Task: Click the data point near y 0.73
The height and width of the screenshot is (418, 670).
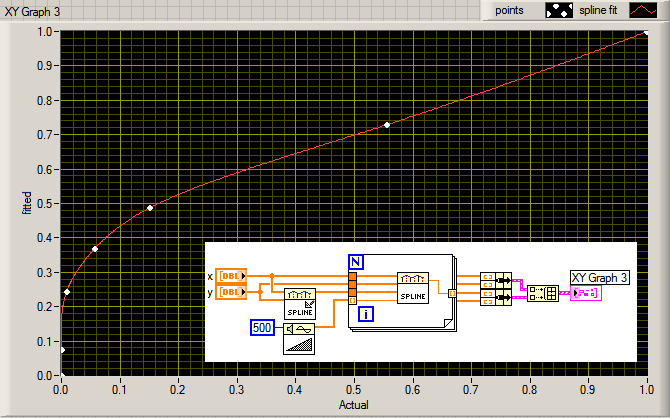Action: pos(387,125)
